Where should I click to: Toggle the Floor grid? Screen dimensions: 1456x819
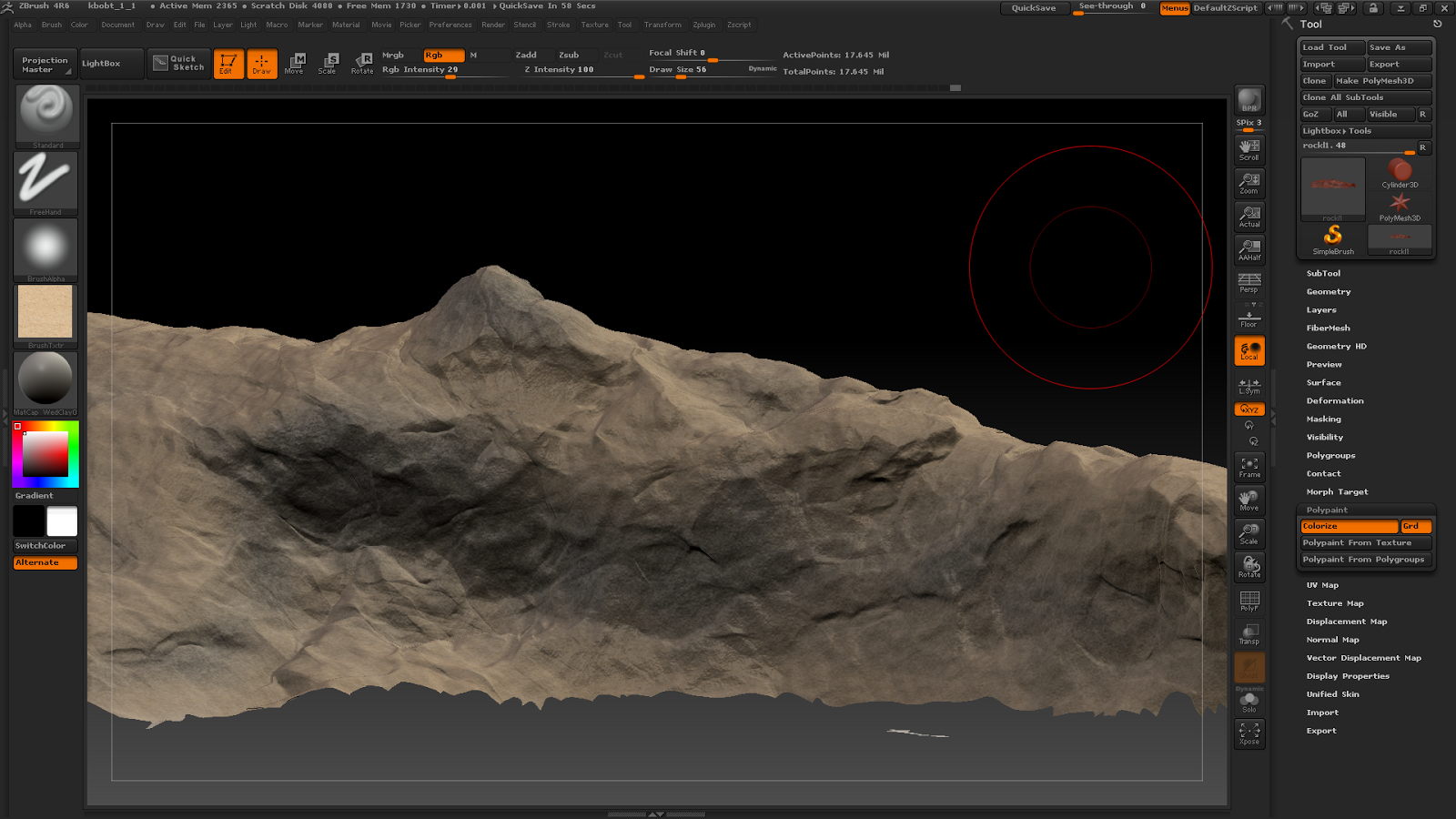(1249, 317)
